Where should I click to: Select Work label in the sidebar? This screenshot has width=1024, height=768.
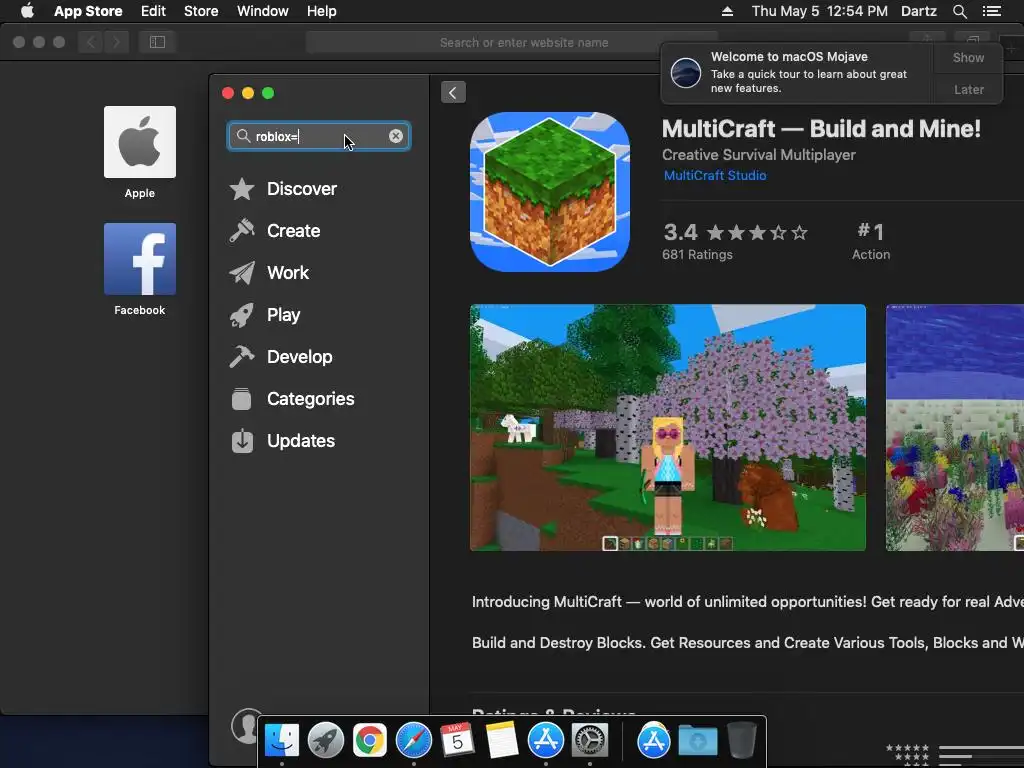click(x=288, y=272)
